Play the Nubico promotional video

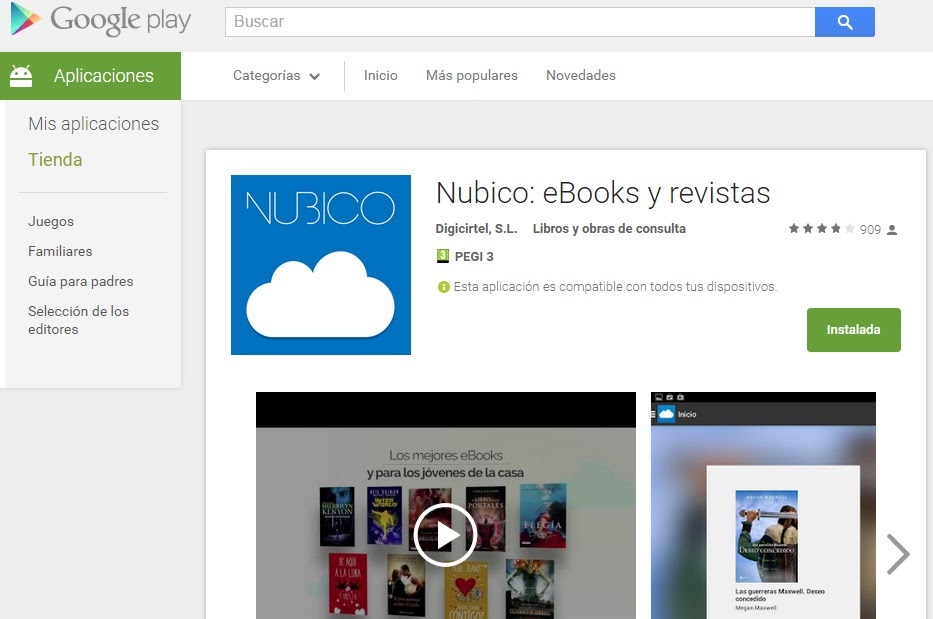tap(444, 534)
